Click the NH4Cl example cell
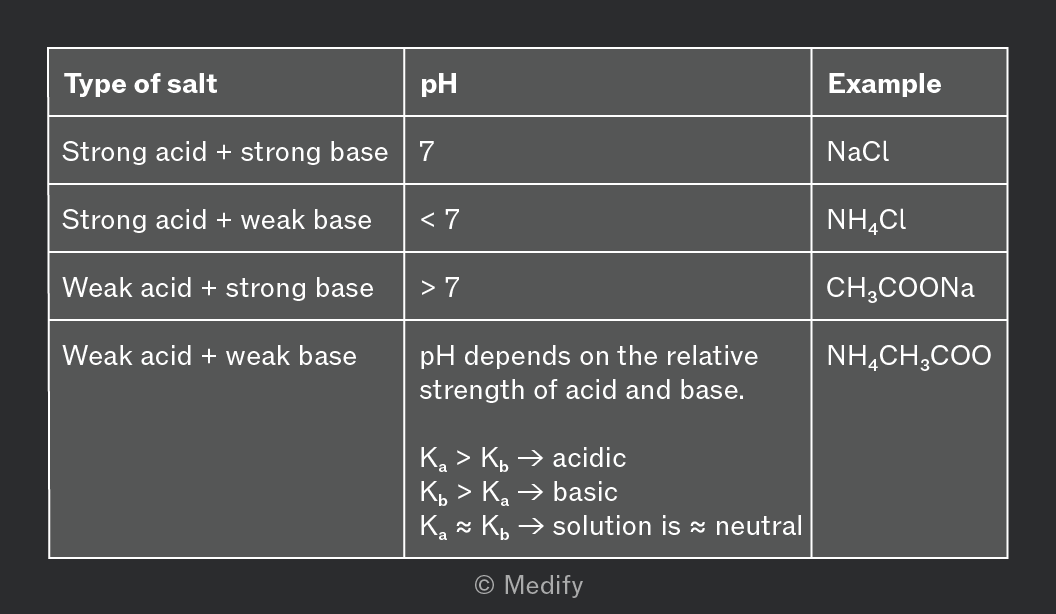 point(909,218)
